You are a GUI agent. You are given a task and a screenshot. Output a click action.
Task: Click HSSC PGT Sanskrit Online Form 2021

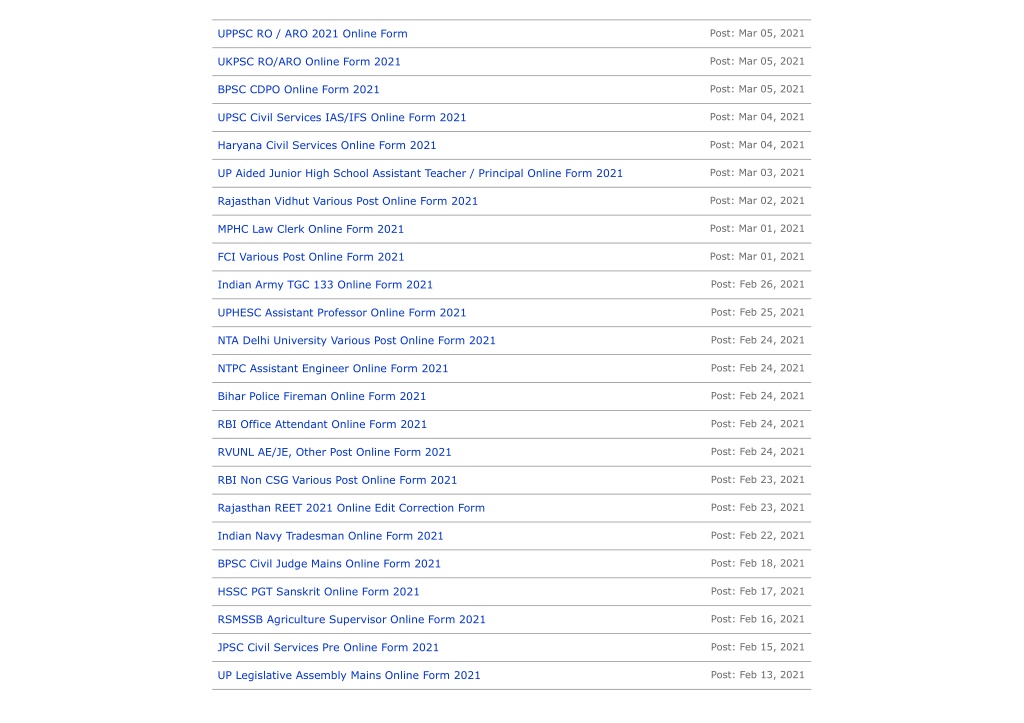(x=319, y=592)
